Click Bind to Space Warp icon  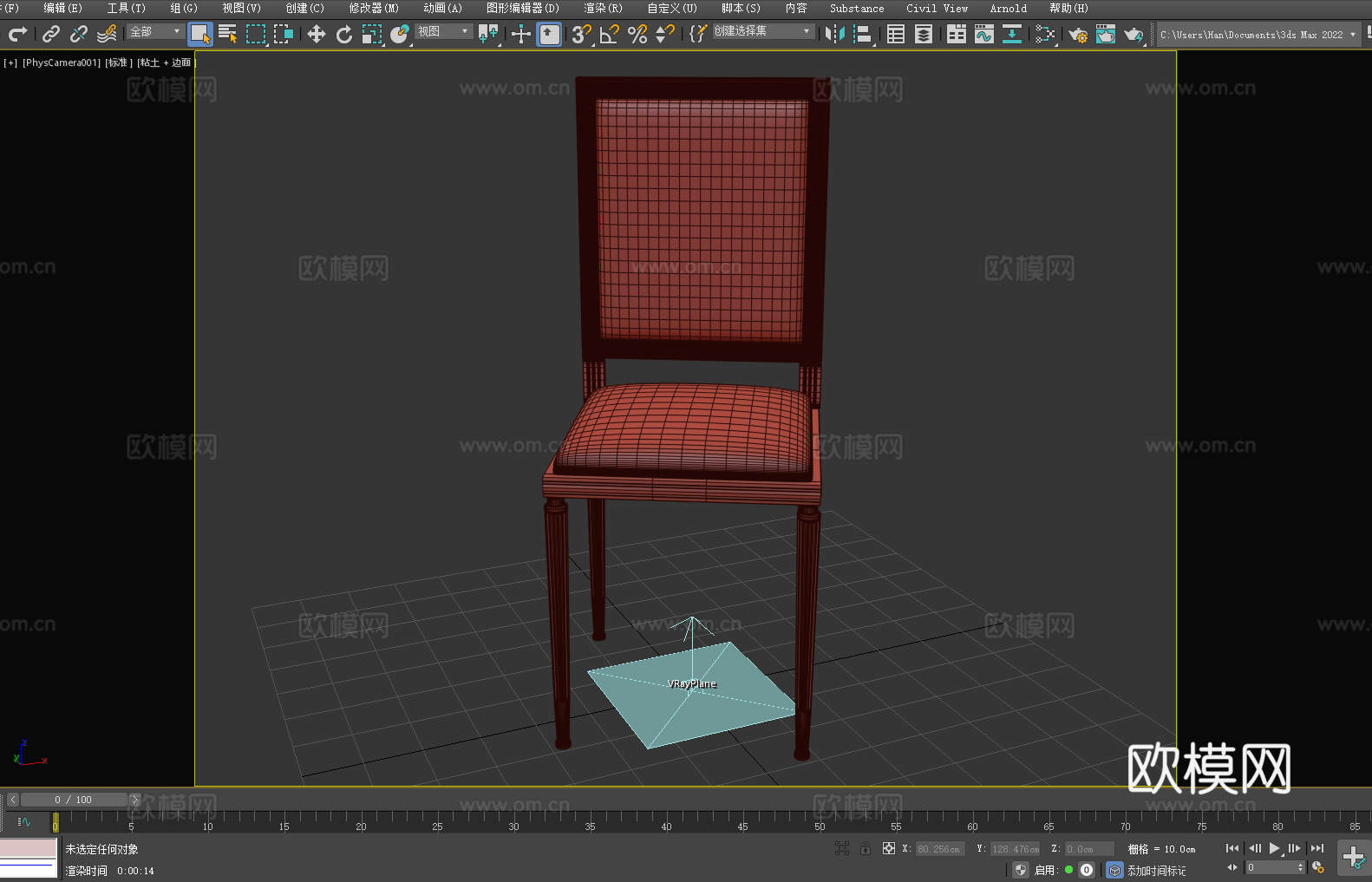point(107,34)
